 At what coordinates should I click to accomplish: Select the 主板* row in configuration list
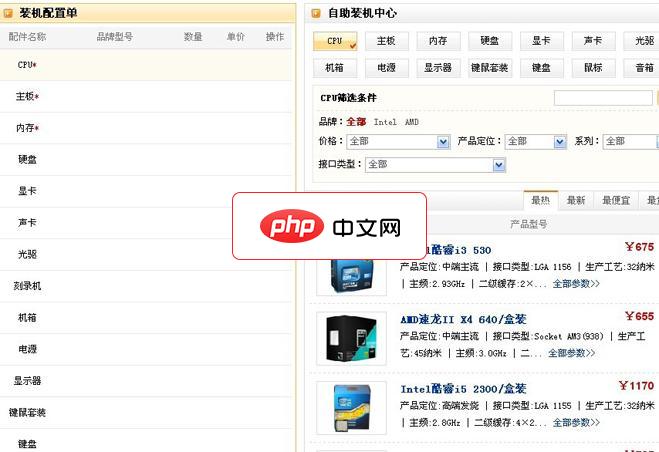tap(146, 97)
